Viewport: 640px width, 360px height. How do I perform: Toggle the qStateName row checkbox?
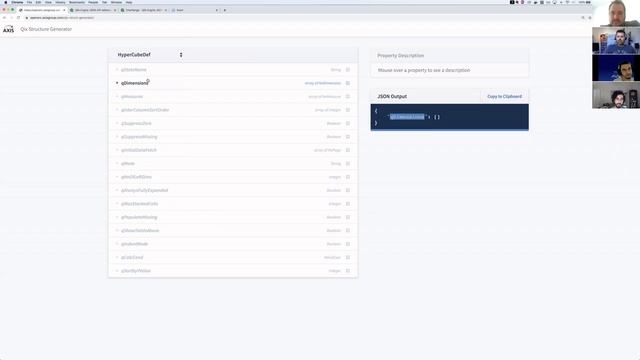348,70
